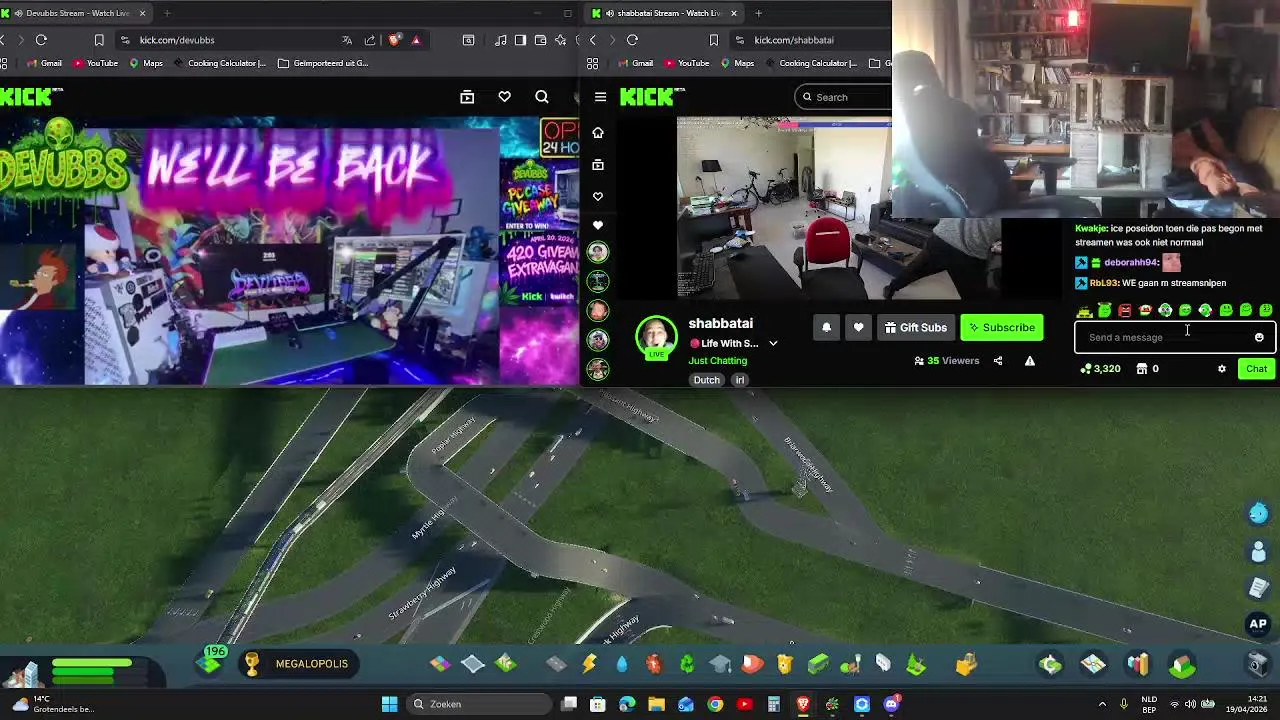Viewport: 1280px width, 720px height.
Task: Open Gmail bookmark in the Devubbs window
Action: click(x=44, y=63)
